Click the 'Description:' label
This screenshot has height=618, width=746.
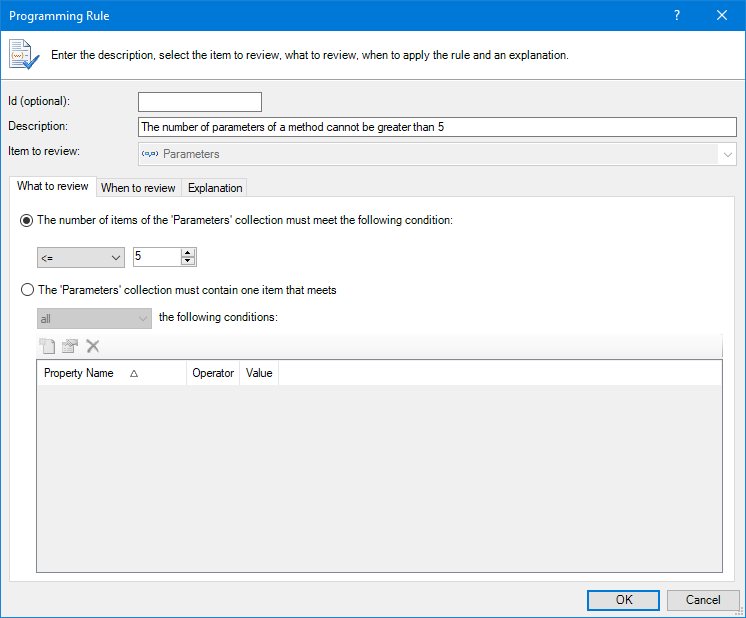click(38, 126)
